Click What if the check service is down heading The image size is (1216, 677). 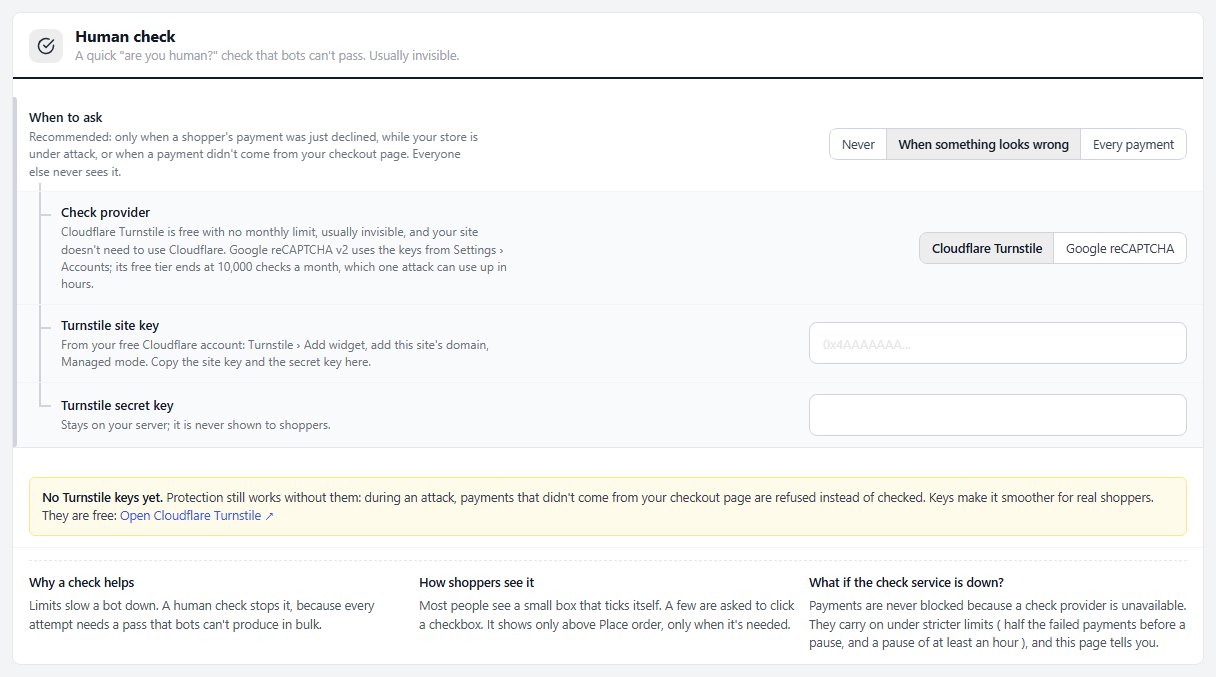(906, 582)
